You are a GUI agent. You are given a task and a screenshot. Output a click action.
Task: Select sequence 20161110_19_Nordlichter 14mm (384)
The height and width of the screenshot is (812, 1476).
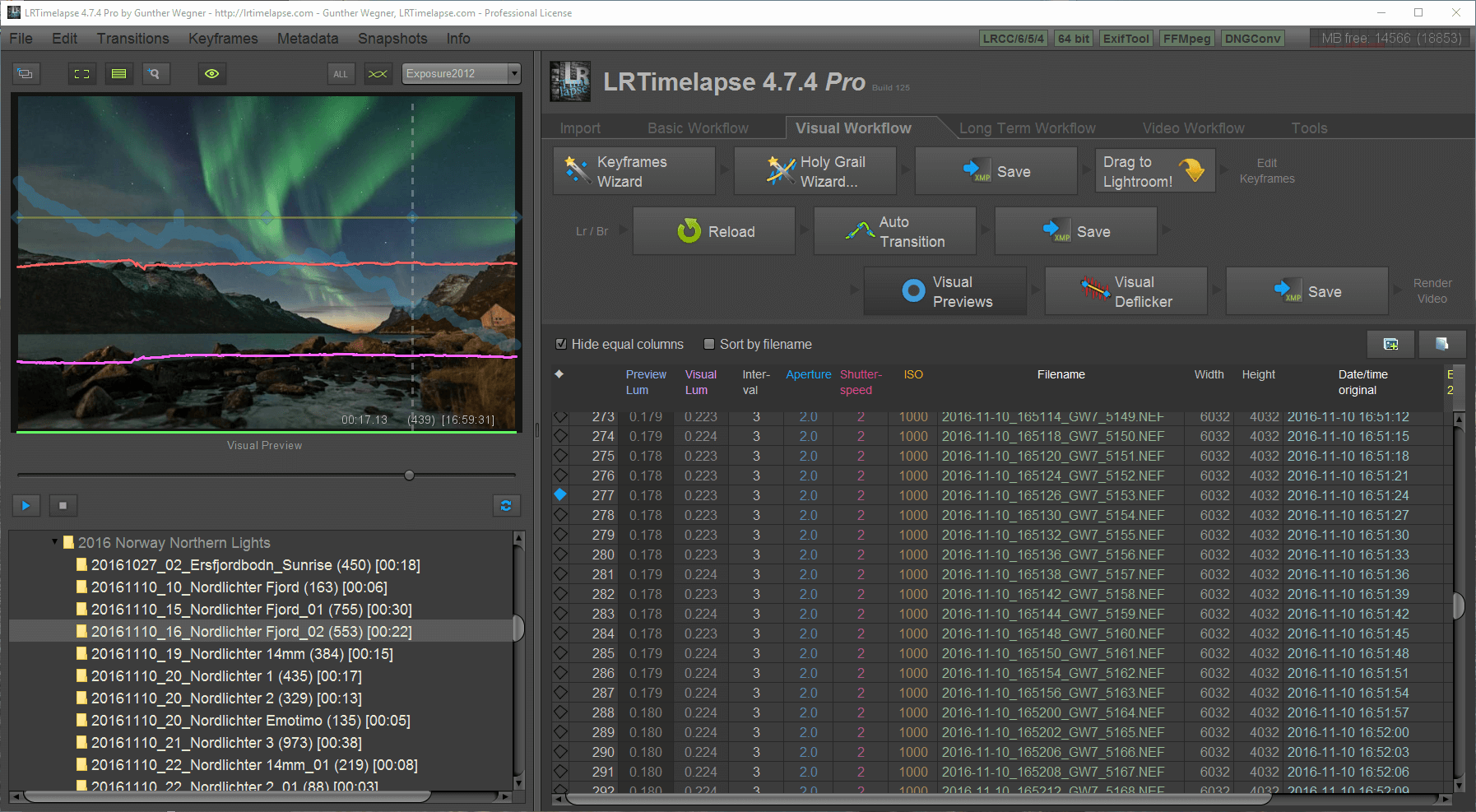coord(241,653)
